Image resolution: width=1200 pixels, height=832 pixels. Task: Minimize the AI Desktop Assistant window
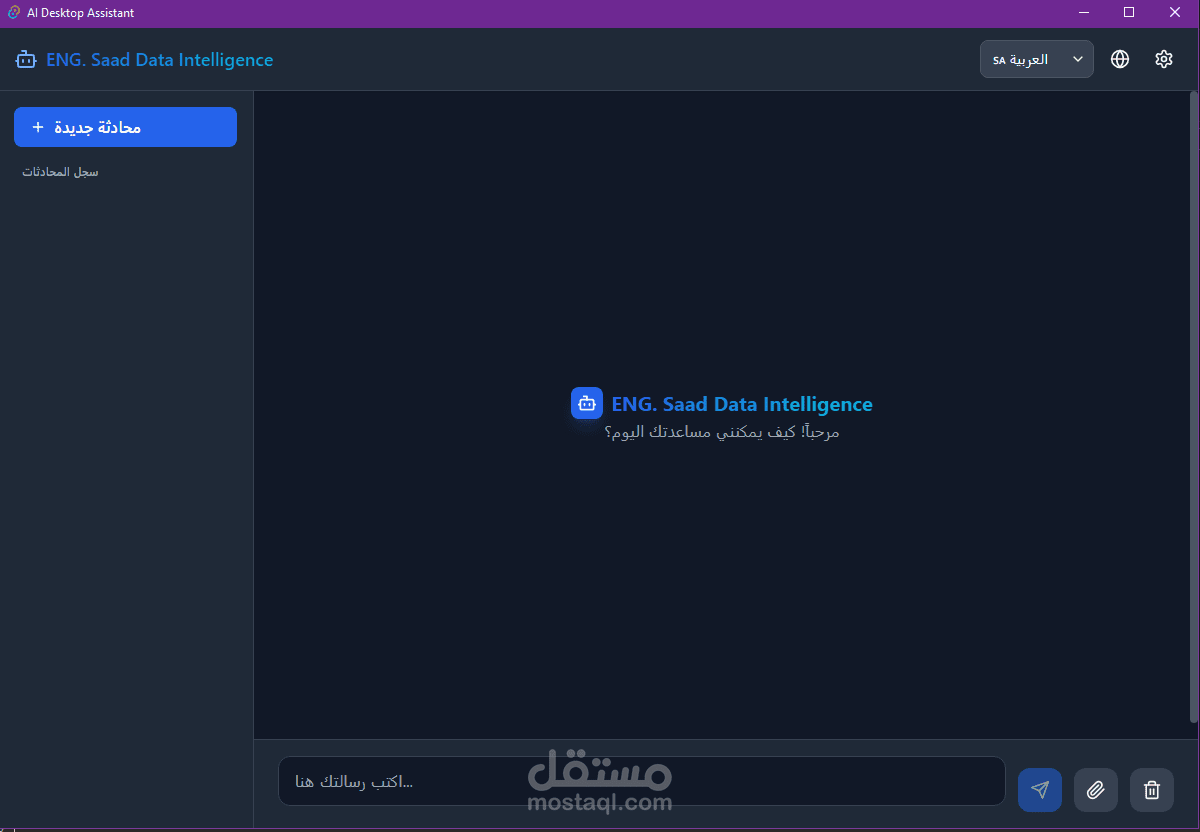click(1084, 13)
